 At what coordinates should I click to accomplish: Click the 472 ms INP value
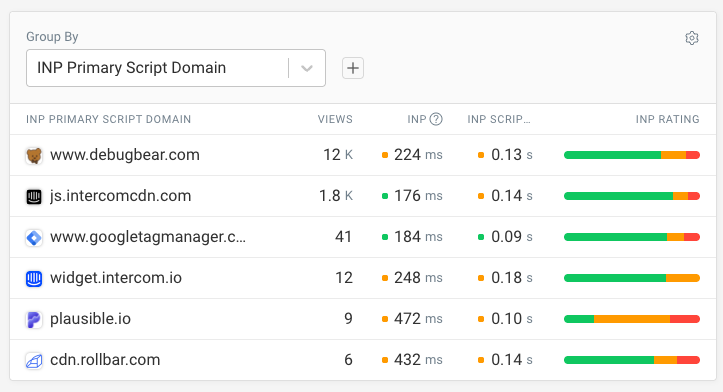click(x=418, y=319)
